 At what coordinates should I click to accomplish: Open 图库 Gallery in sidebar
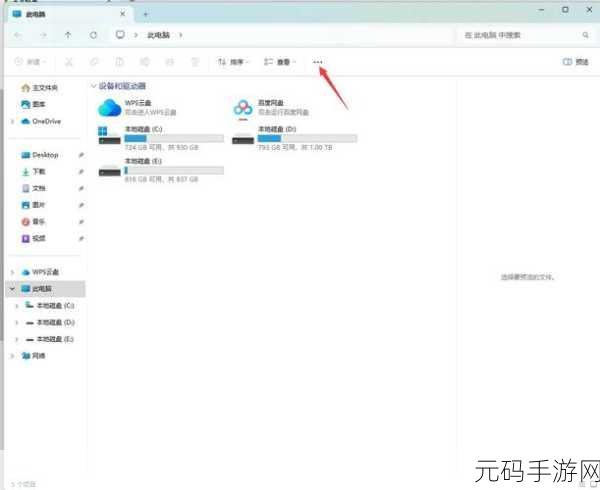[33, 104]
